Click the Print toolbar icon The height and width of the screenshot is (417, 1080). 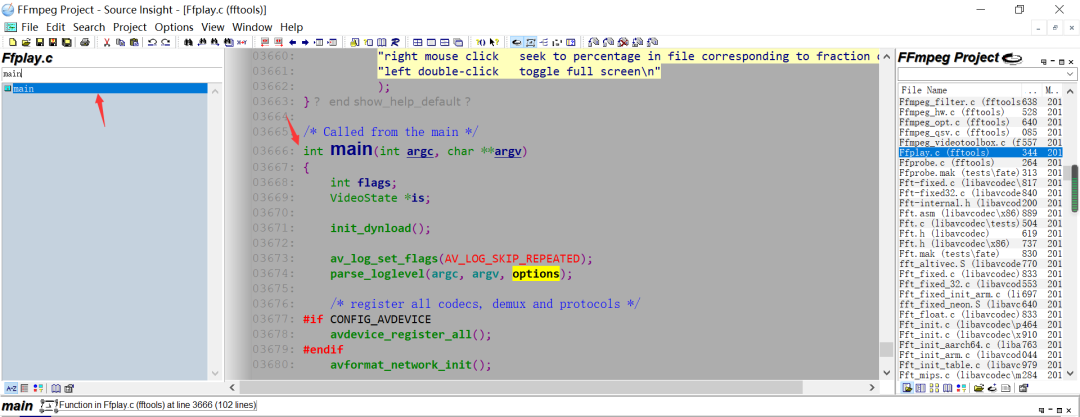tap(85, 43)
